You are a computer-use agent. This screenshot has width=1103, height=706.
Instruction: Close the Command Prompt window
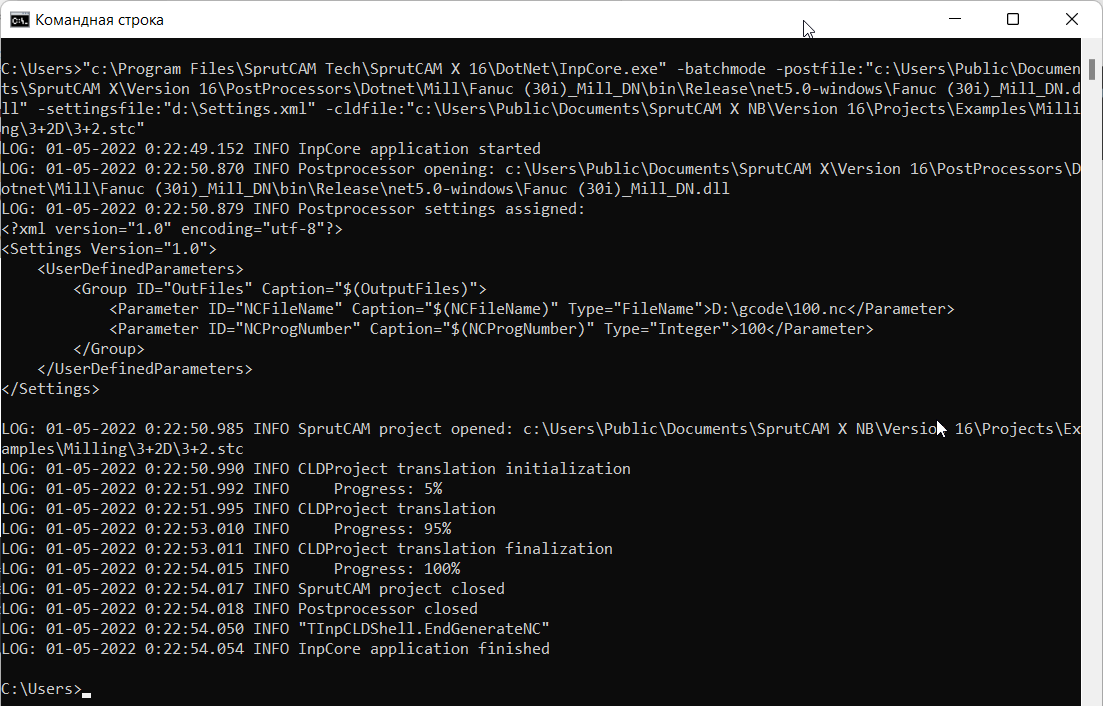point(1072,19)
